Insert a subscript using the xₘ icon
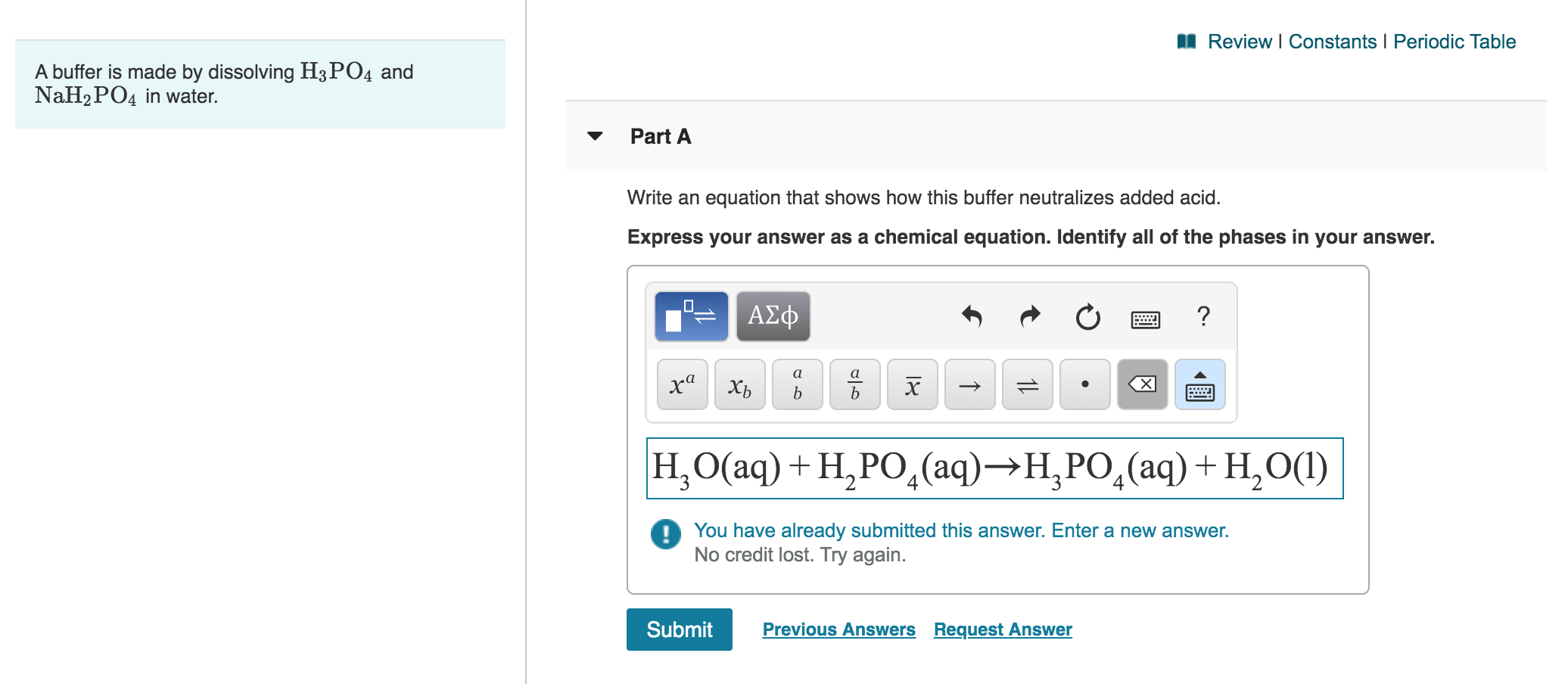 coord(739,386)
